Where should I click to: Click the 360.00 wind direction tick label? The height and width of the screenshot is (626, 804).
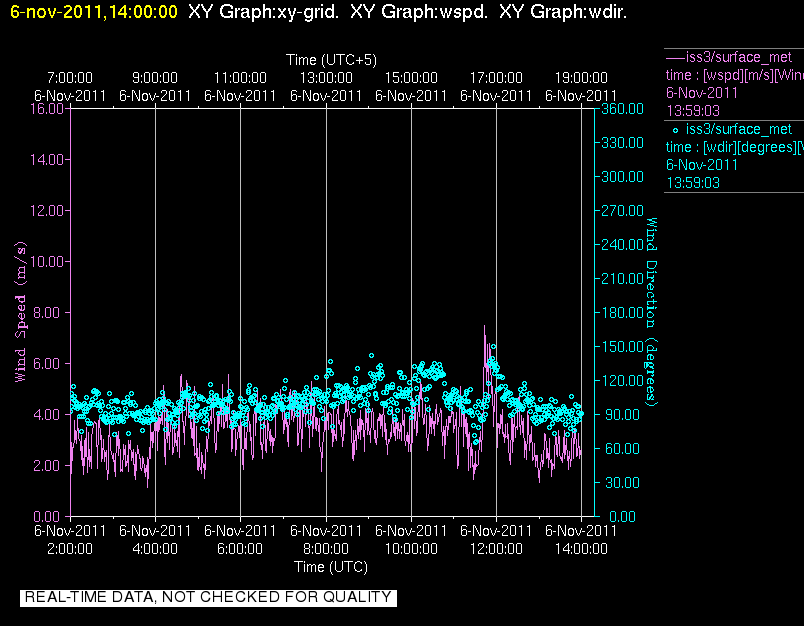(622, 108)
